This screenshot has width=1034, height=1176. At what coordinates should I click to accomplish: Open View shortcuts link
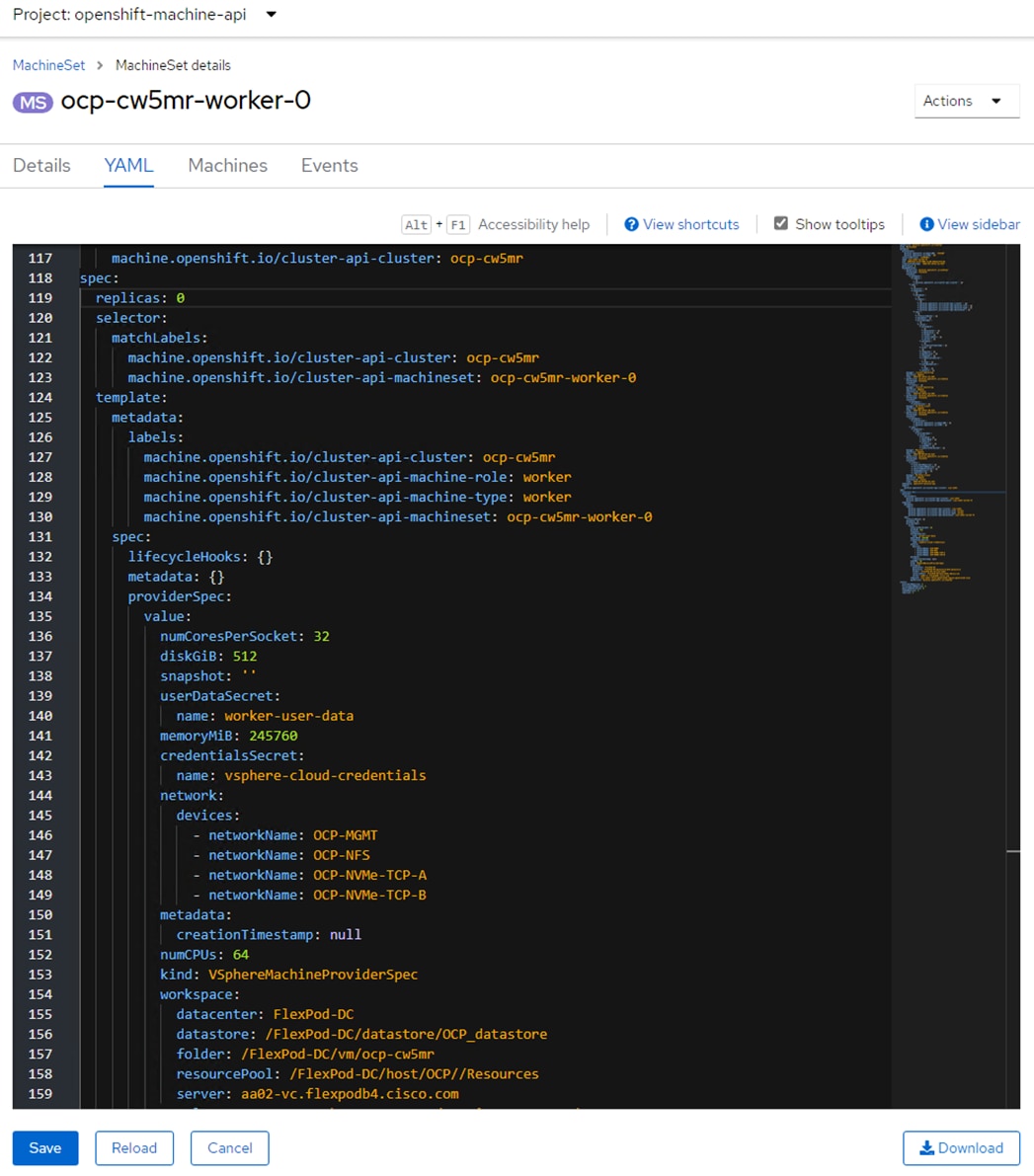coord(690,224)
